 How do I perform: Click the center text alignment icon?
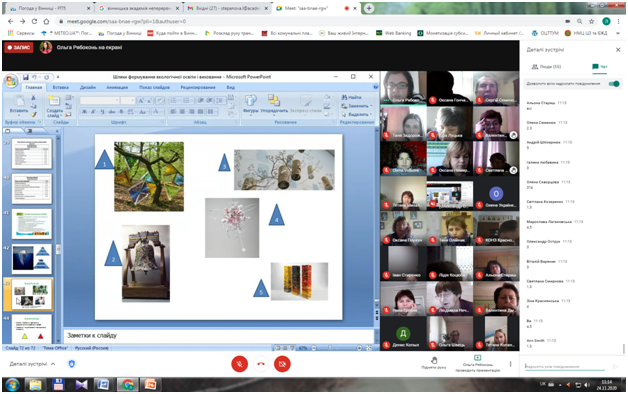pyautogui.click(x=182, y=111)
